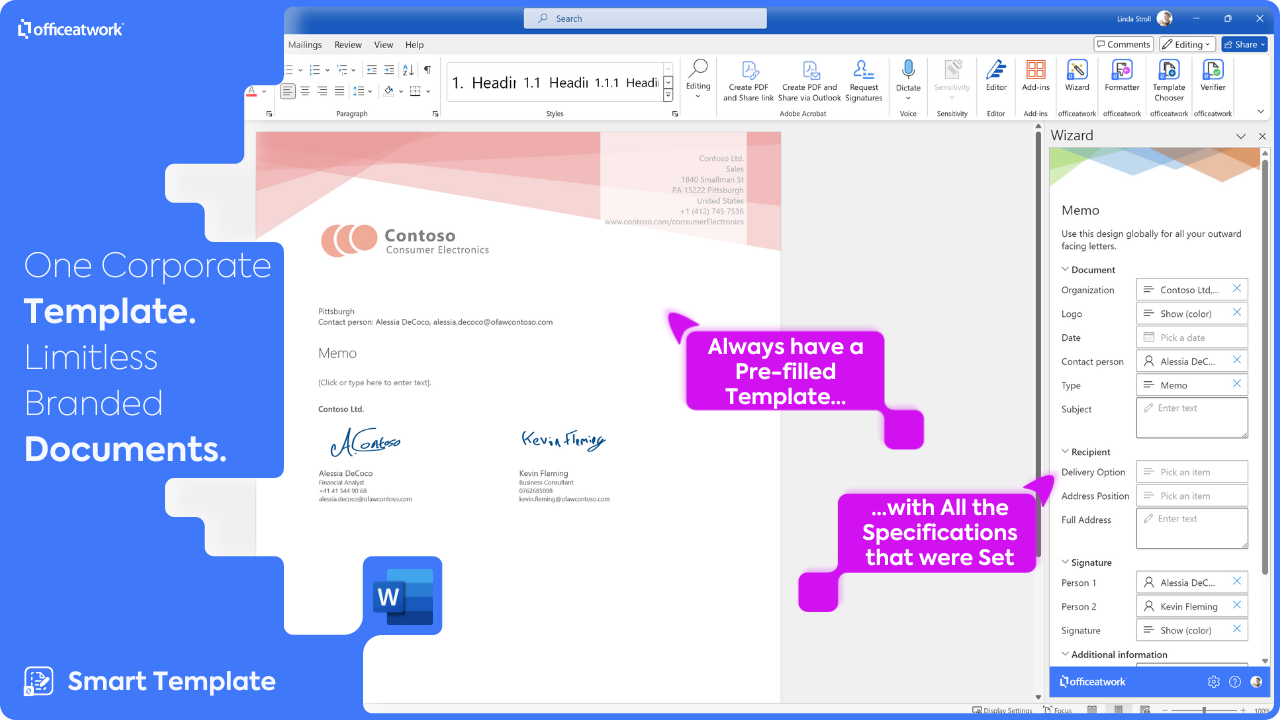Run the Verifier add-in
The image size is (1280, 720).
point(1213,76)
